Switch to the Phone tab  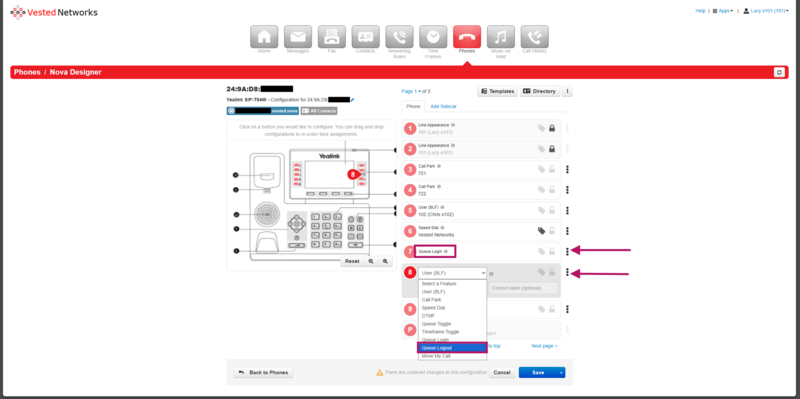(413, 106)
